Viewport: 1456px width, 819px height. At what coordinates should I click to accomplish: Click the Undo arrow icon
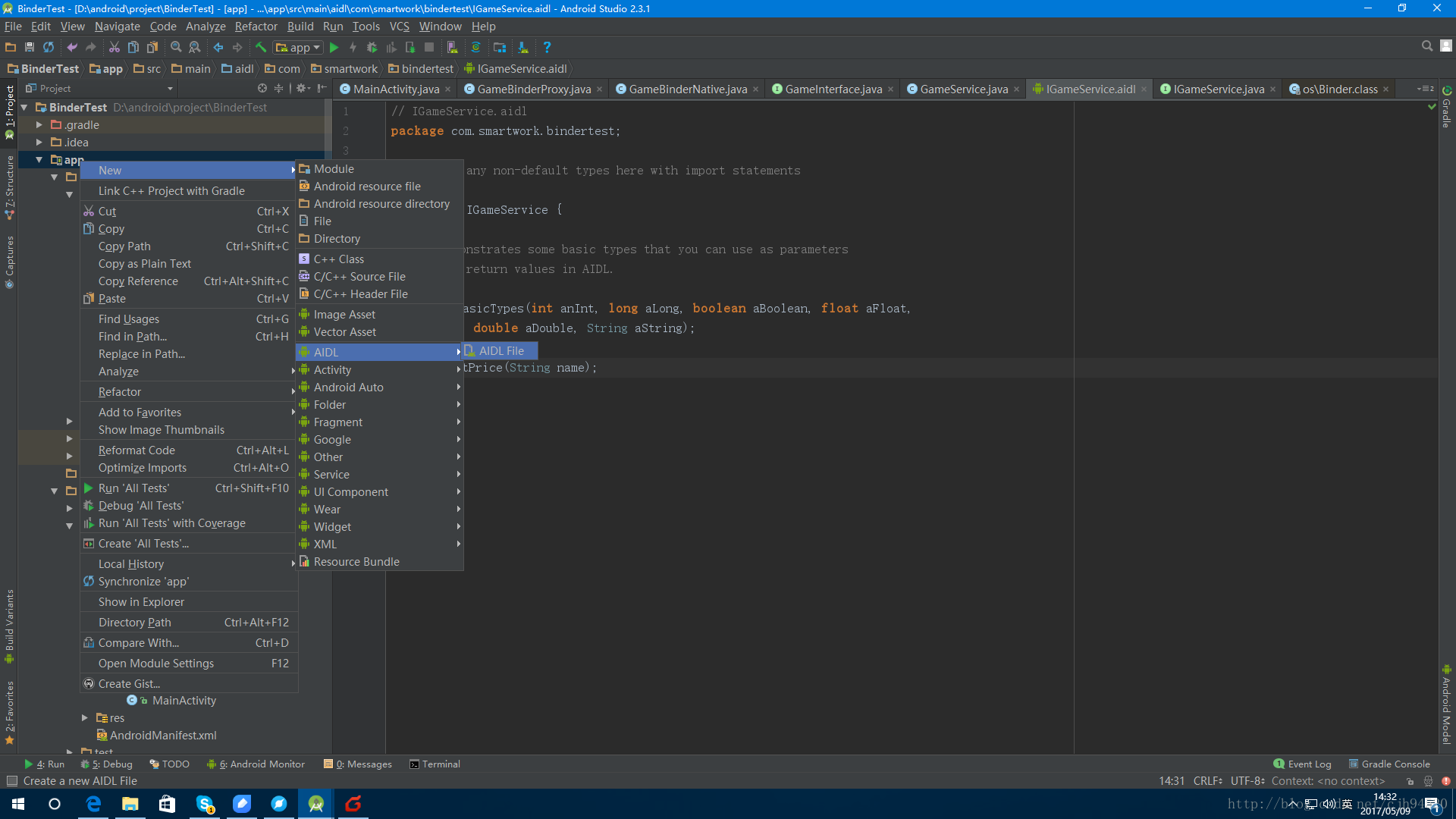tap(72, 47)
